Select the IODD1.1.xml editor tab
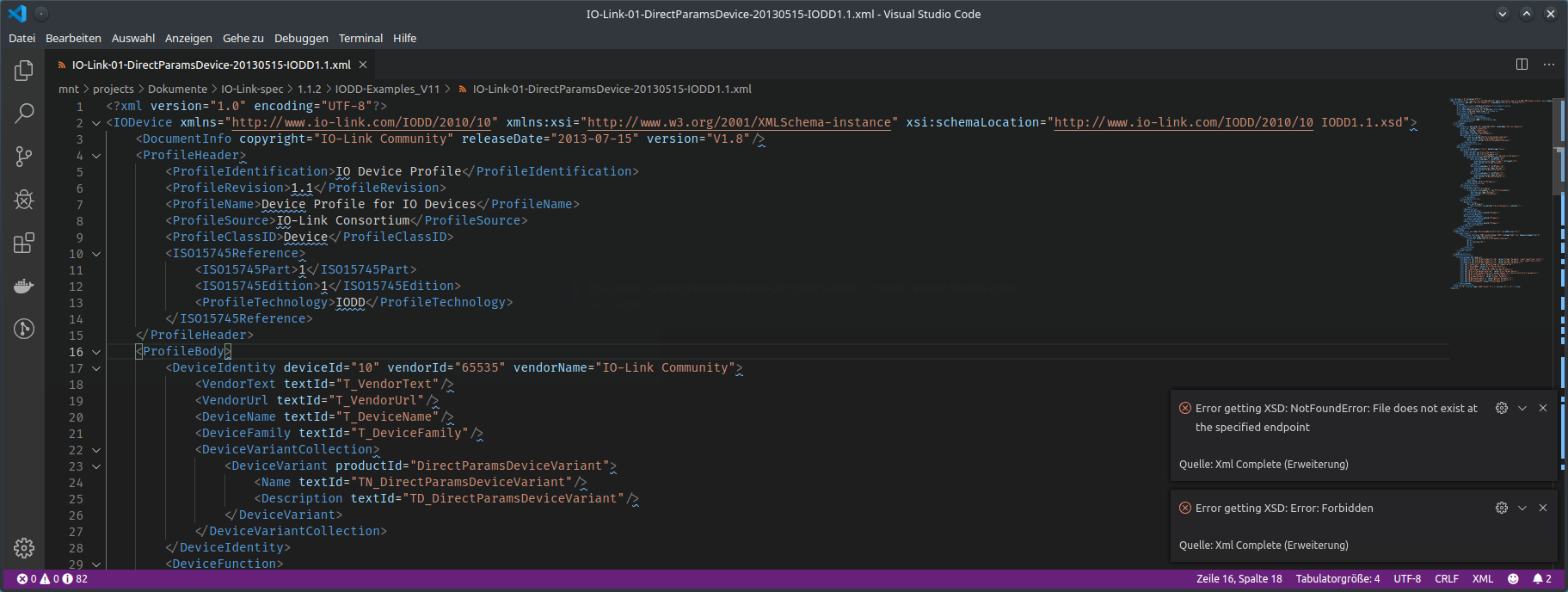The image size is (1568, 592). coord(212,65)
